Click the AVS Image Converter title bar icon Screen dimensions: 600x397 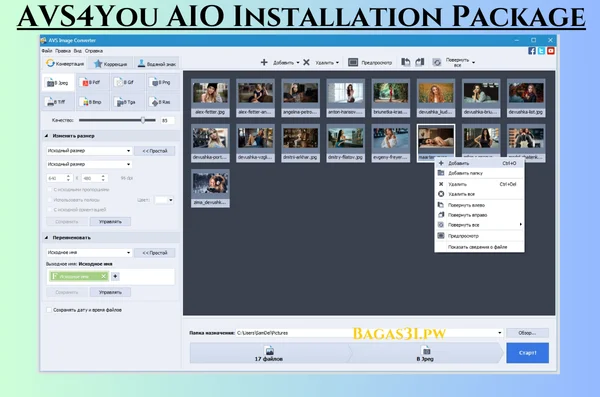tap(44, 40)
